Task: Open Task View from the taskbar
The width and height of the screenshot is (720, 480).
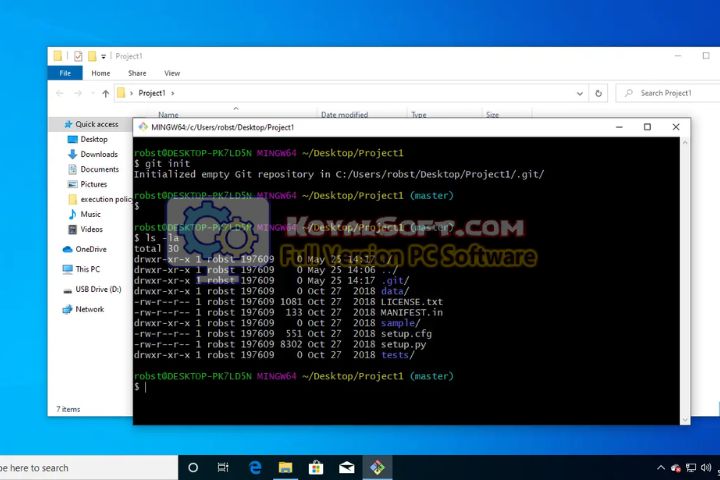Action: [x=223, y=468]
